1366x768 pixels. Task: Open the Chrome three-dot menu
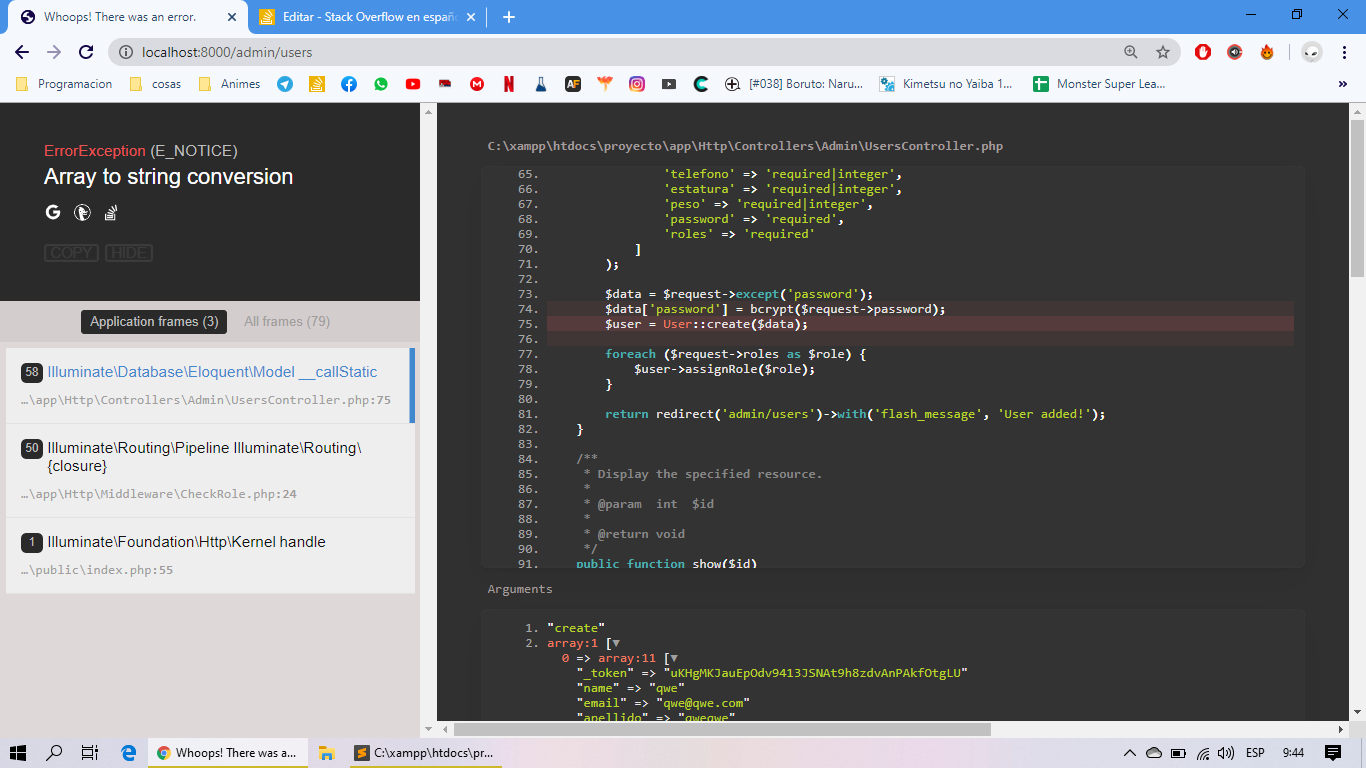coord(1343,52)
